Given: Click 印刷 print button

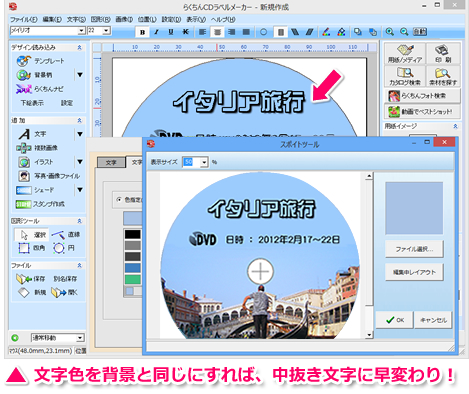Looking at the screenshot, I should tap(443, 54).
